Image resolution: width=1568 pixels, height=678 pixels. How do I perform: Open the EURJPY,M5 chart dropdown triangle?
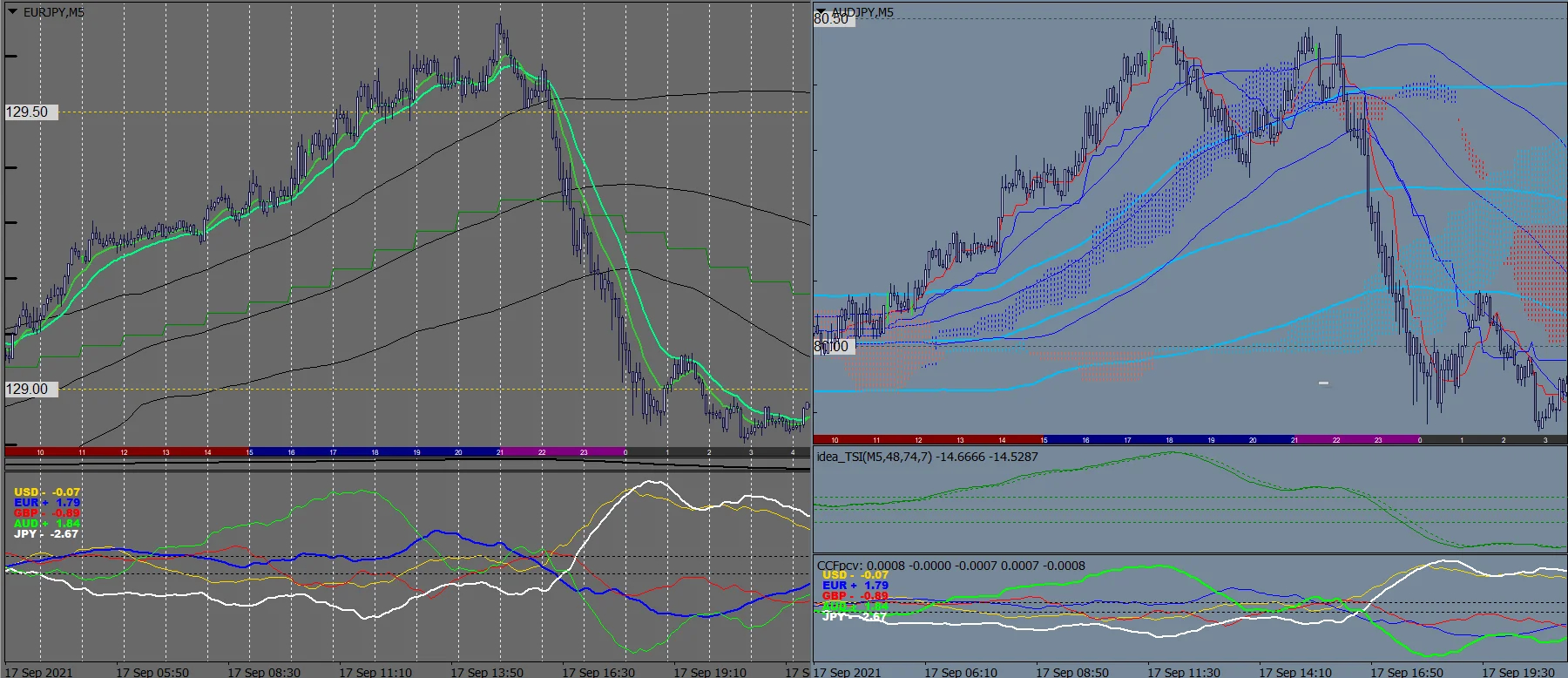point(12,11)
